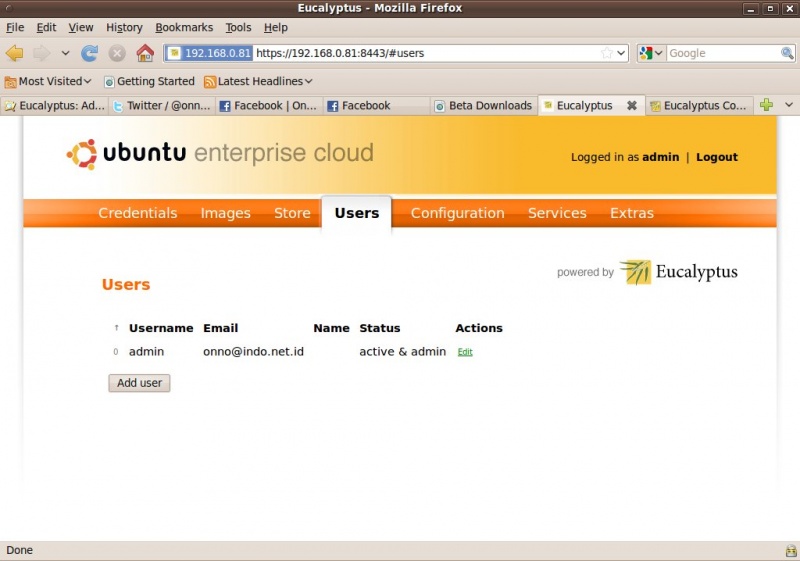The height and width of the screenshot is (561, 800).
Task: Reload the current page
Action: tap(90, 53)
